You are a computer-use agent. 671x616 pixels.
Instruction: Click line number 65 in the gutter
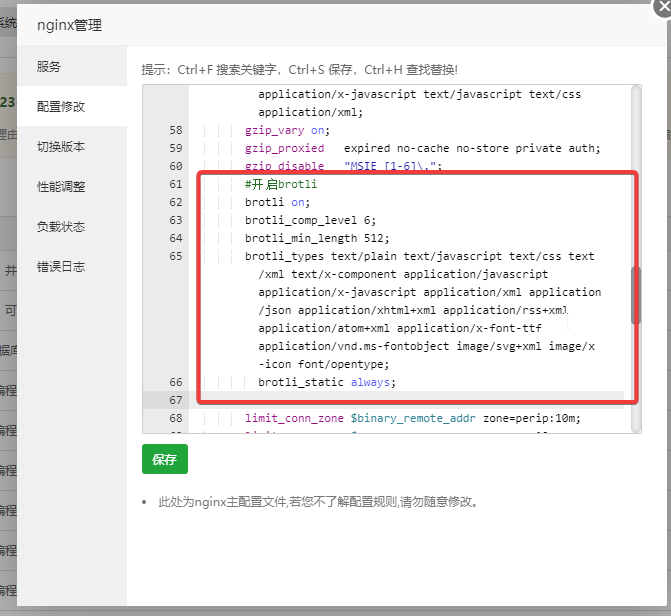pos(175,256)
